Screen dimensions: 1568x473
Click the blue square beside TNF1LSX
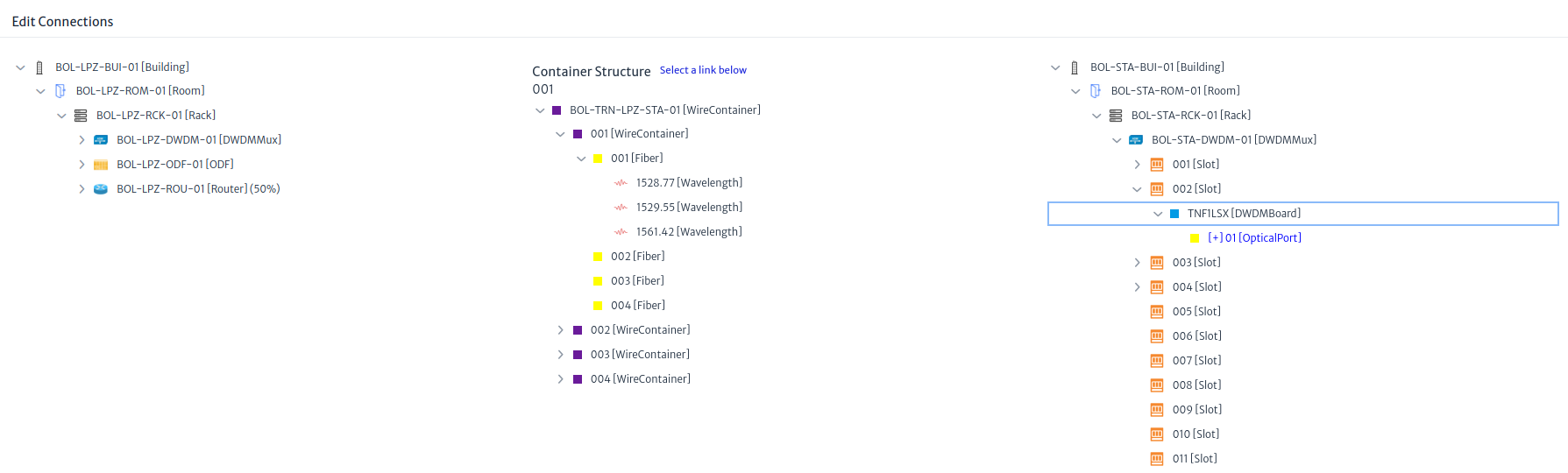tap(1174, 214)
